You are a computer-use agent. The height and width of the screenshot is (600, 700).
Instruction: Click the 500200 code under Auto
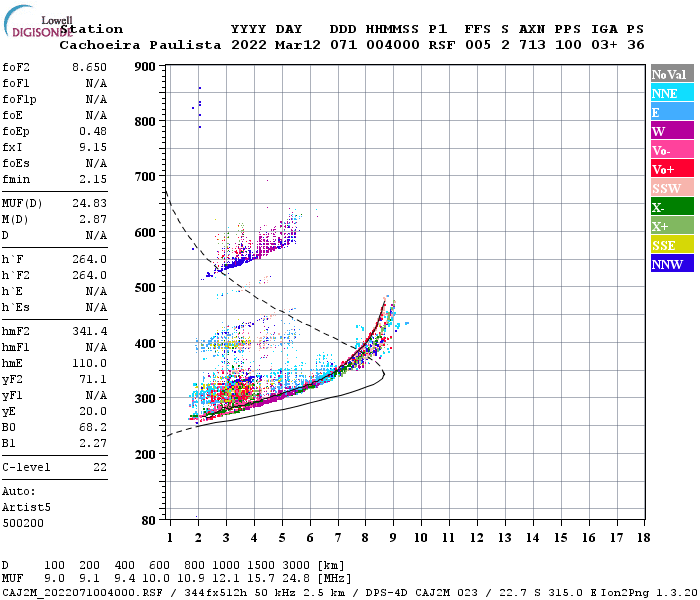click(x=23, y=523)
